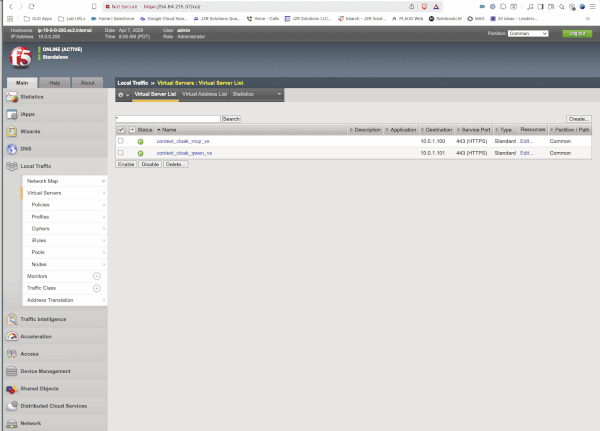The width and height of the screenshot is (600, 431).
Task: Reload the page in browser
Action: 32,7
